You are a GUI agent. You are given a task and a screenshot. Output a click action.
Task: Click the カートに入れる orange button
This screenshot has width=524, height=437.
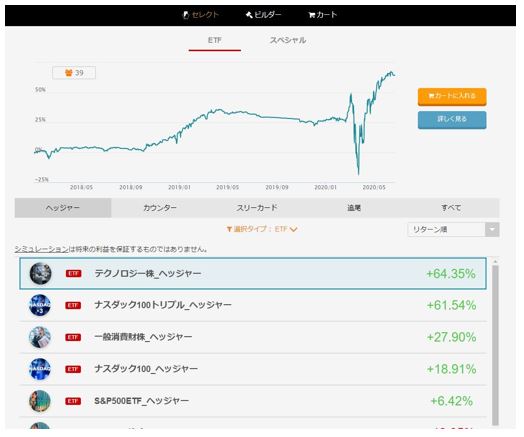[452, 97]
